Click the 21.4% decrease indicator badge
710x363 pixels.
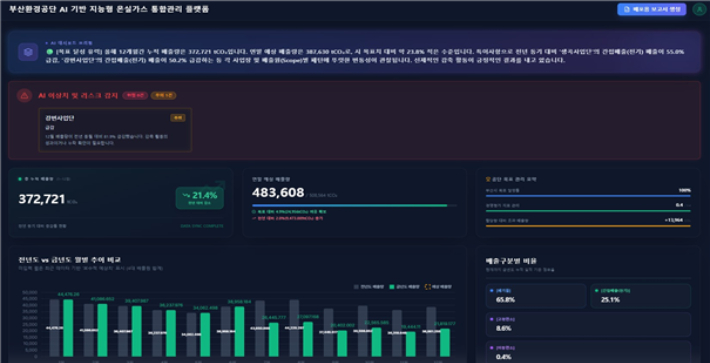pyautogui.click(x=200, y=198)
